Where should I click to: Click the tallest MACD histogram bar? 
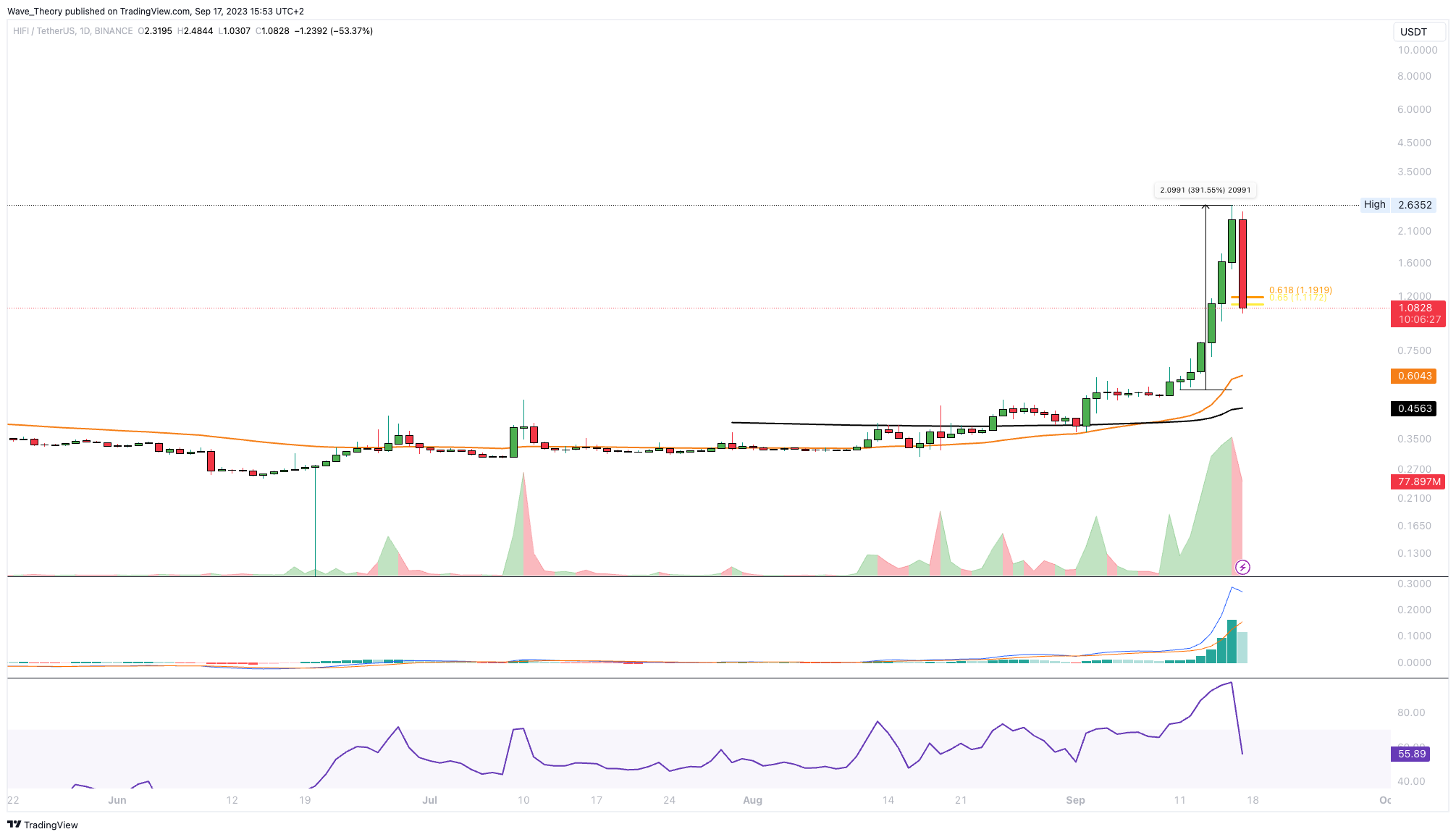(1232, 641)
